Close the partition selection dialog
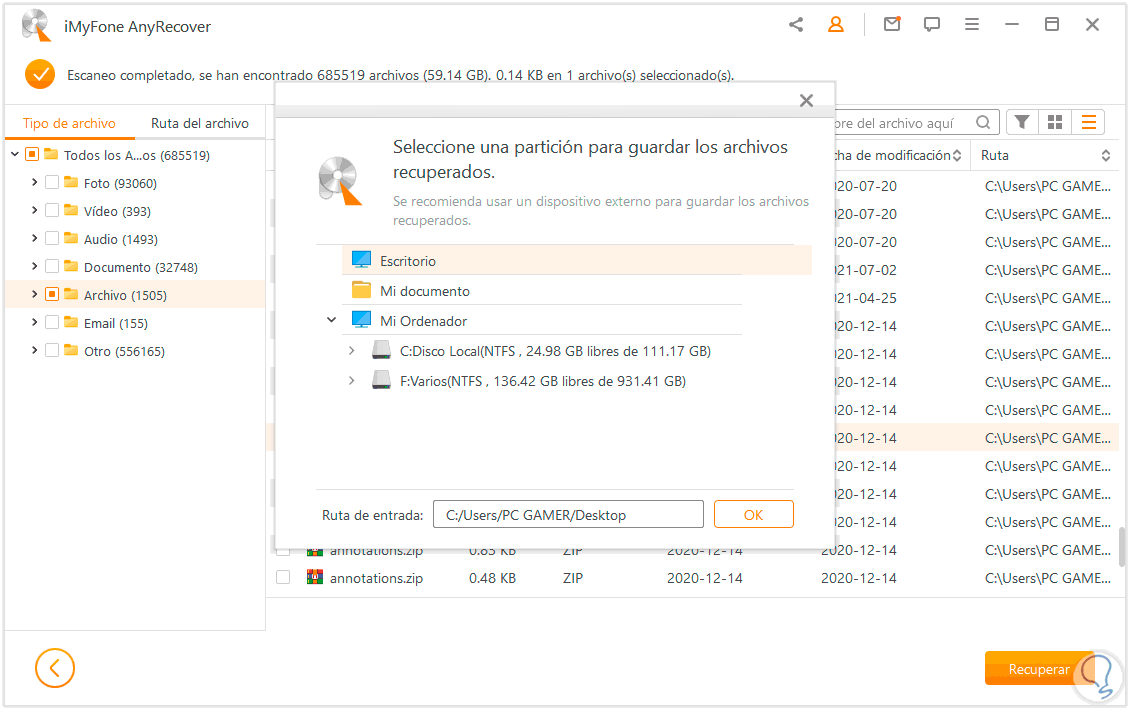This screenshot has width=1130, height=710. point(806,100)
